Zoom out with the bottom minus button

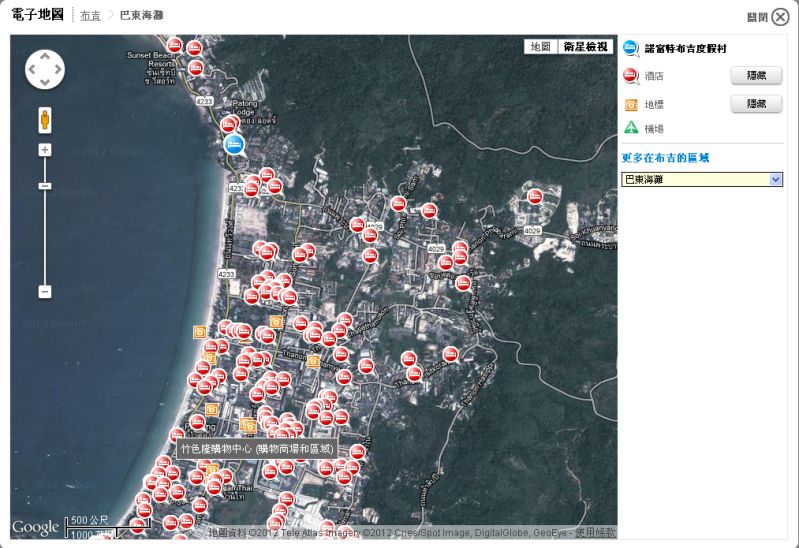(x=45, y=292)
